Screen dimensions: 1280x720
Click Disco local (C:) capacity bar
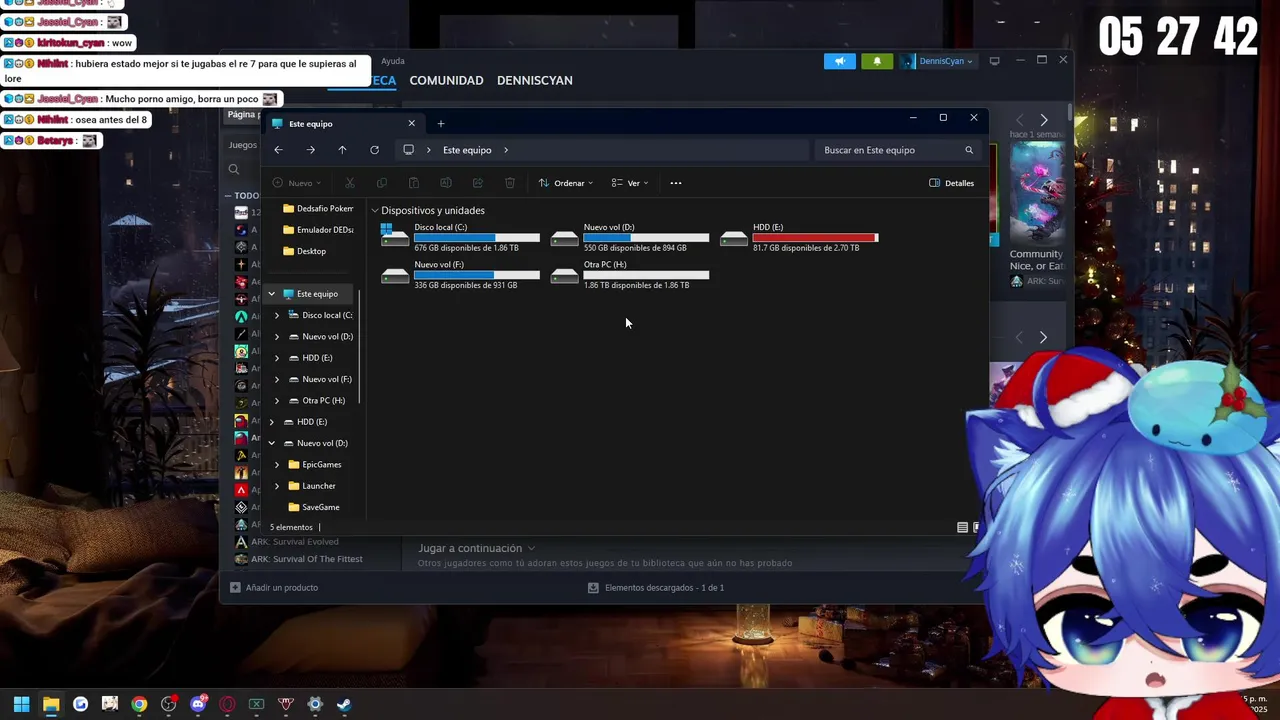pyautogui.click(x=477, y=238)
